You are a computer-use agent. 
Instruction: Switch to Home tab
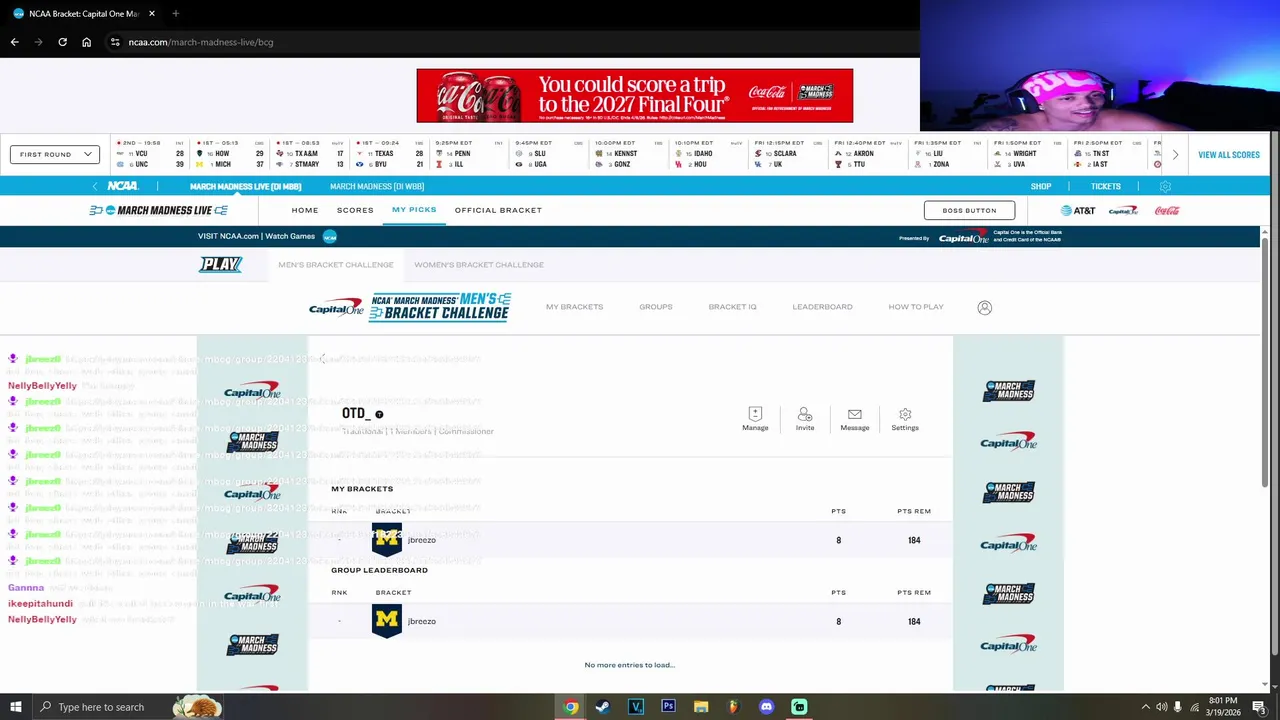[305, 210]
